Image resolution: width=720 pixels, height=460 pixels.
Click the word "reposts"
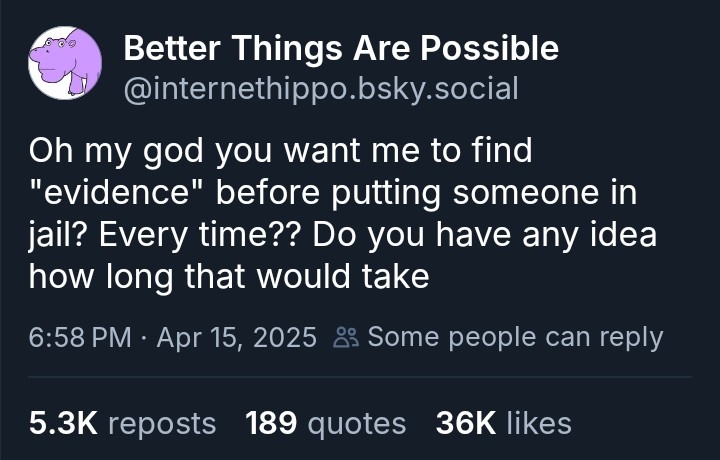point(161,423)
